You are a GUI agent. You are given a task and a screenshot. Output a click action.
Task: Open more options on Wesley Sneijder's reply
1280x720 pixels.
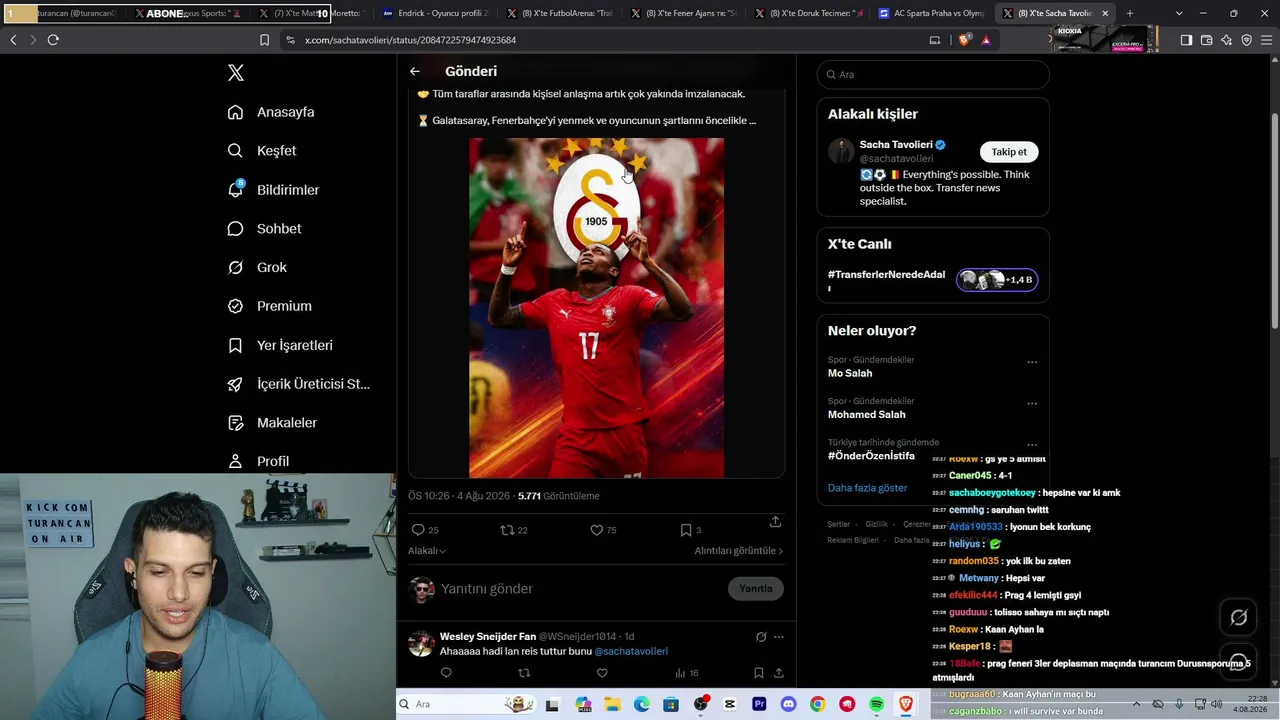pyautogui.click(x=779, y=637)
